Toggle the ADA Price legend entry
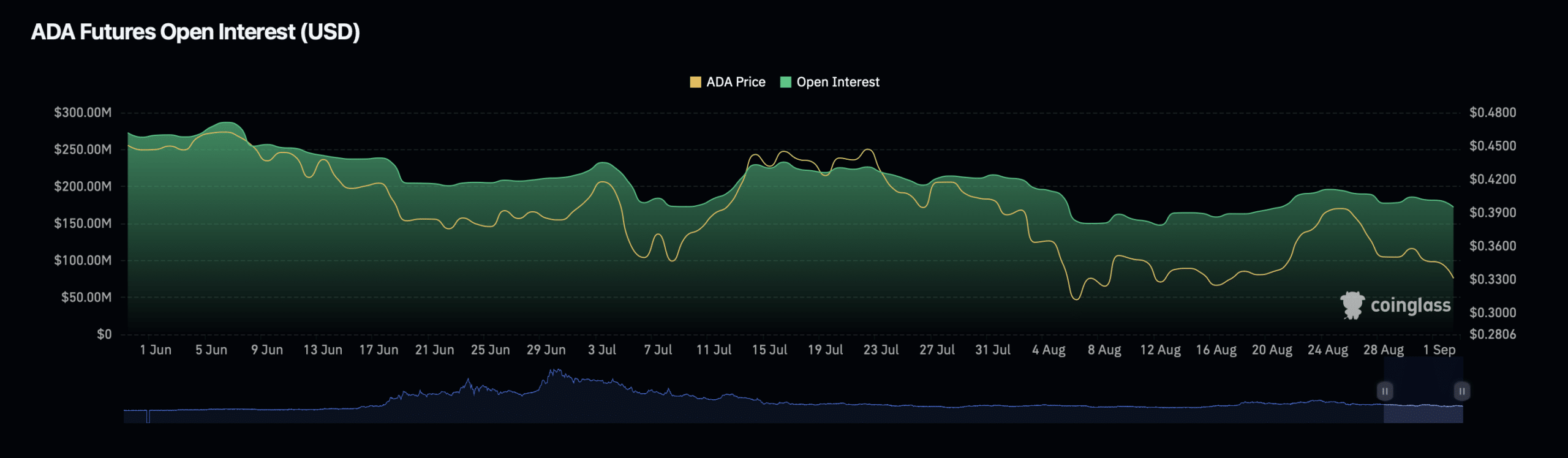This screenshot has width=1568, height=458. [x=728, y=82]
